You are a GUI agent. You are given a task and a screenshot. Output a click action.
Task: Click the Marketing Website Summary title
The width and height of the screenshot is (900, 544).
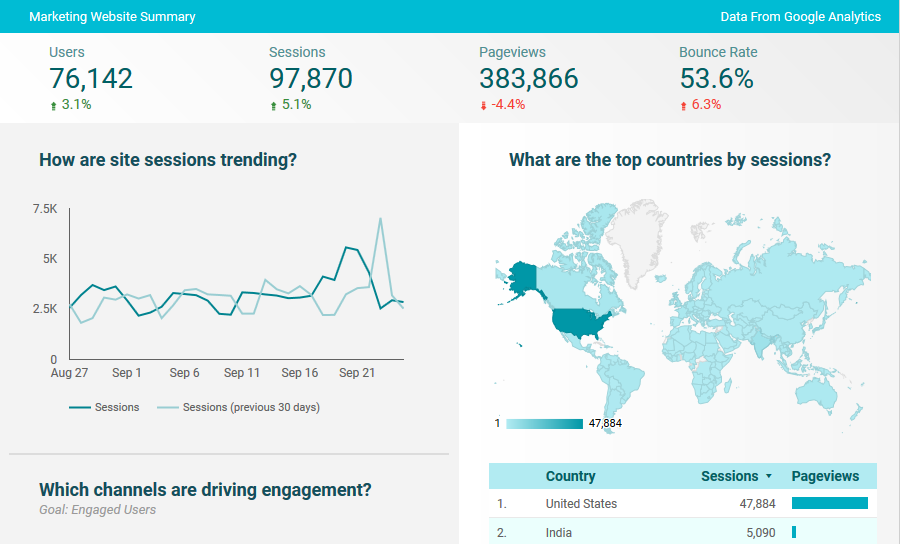[x=112, y=17]
